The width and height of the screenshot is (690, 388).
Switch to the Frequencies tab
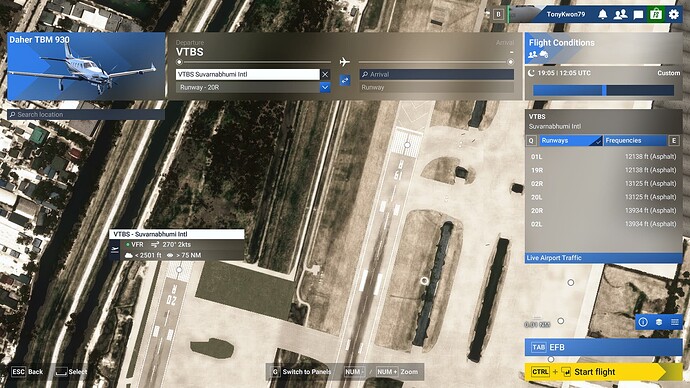click(635, 140)
